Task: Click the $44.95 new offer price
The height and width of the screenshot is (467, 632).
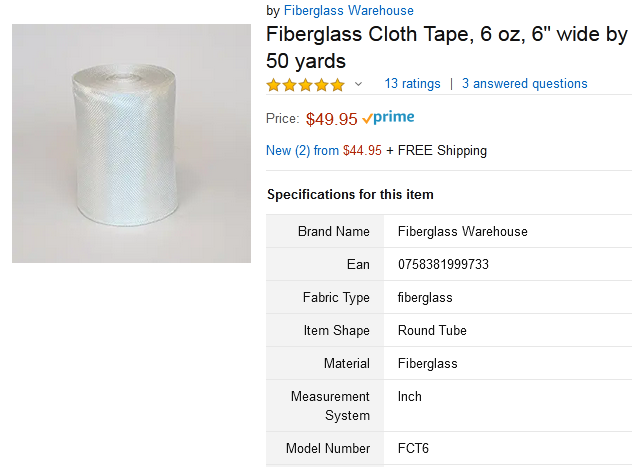Action: coord(362,151)
